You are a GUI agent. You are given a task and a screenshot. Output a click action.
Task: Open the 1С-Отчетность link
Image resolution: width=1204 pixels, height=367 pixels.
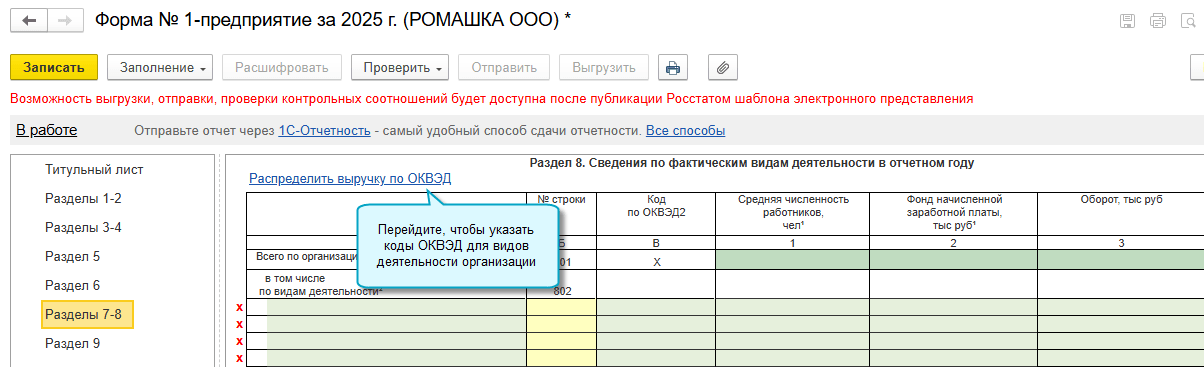pos(324,131)
